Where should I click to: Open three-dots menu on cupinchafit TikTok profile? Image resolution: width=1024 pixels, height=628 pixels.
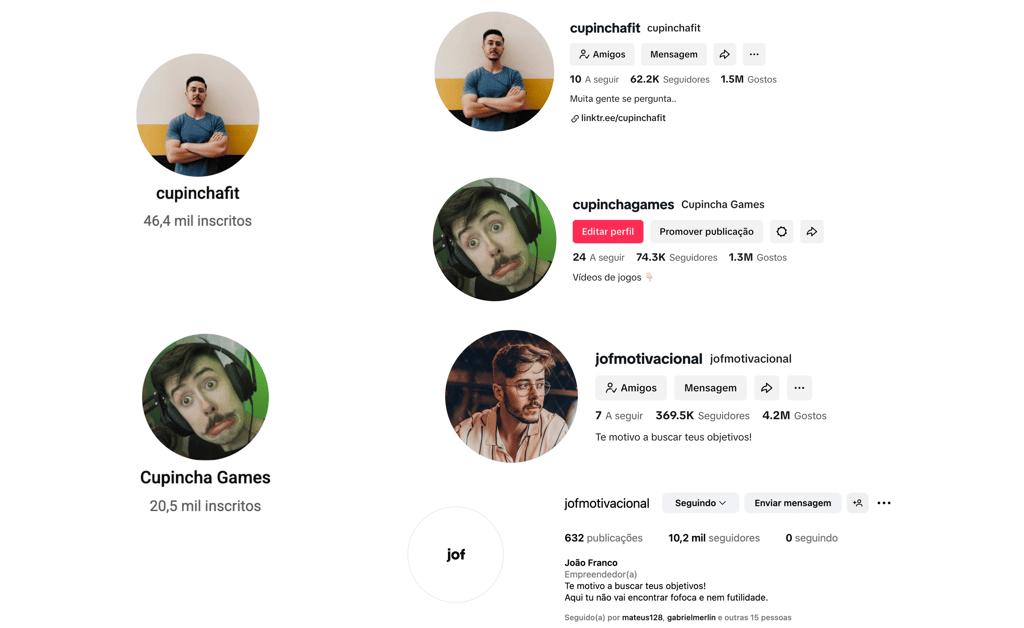click(x=754, y=54)
